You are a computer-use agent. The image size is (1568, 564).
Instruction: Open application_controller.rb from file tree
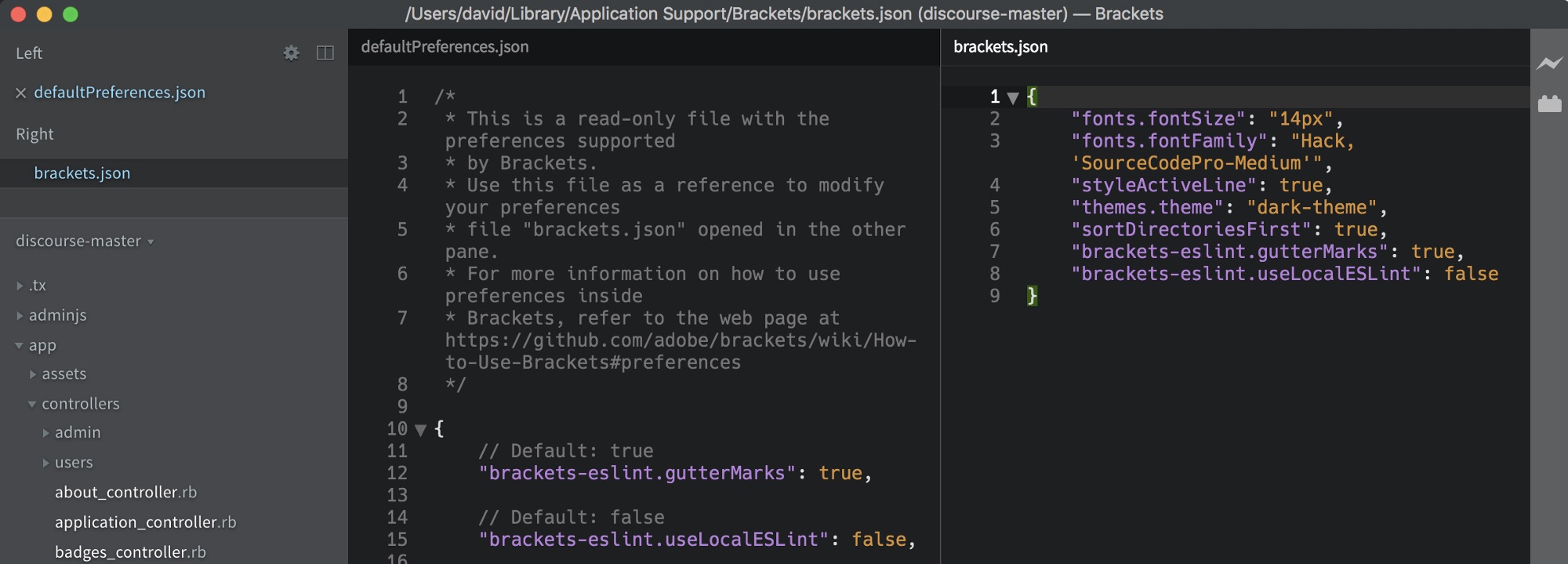click(x=145, y=522)
